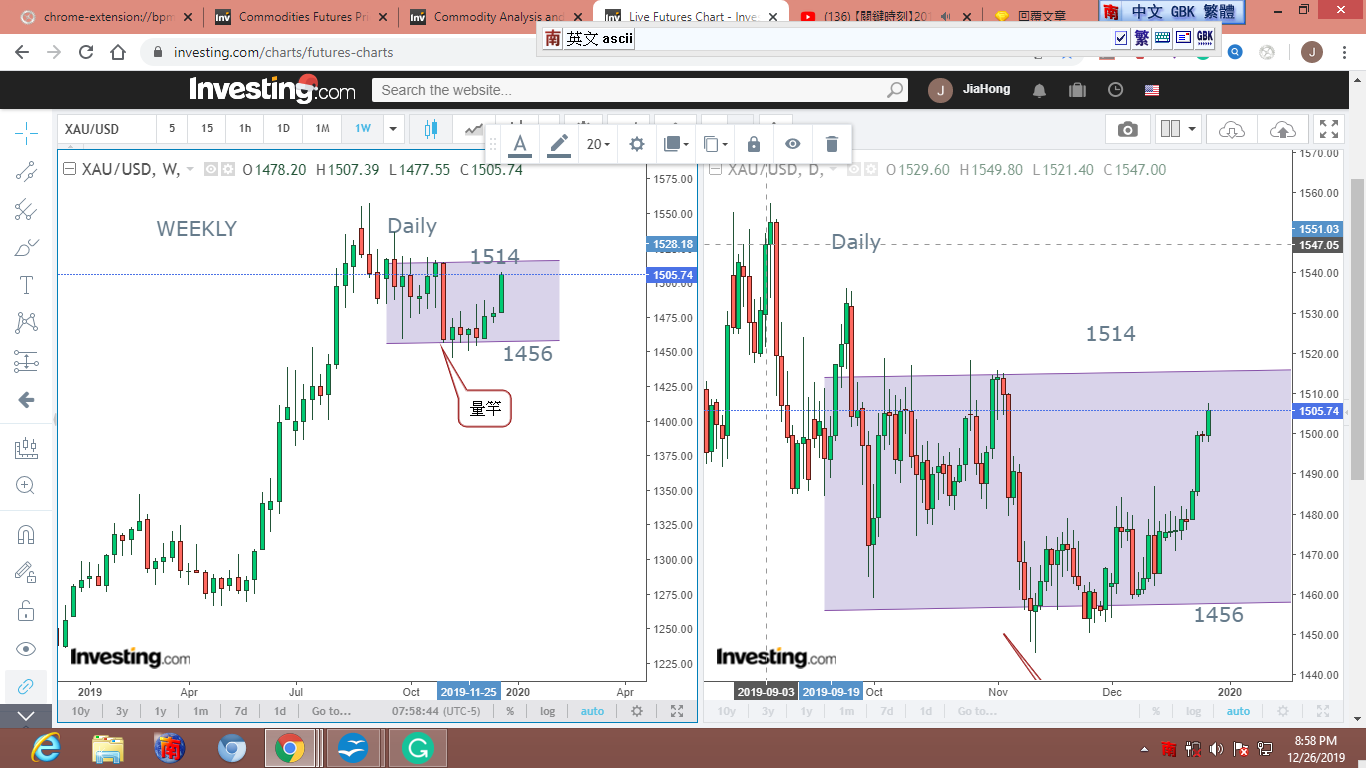Viewport: 1366px width, 768px height.
Task: Toggle log scale on the weekly chart
Action: (x=547, y=711)
